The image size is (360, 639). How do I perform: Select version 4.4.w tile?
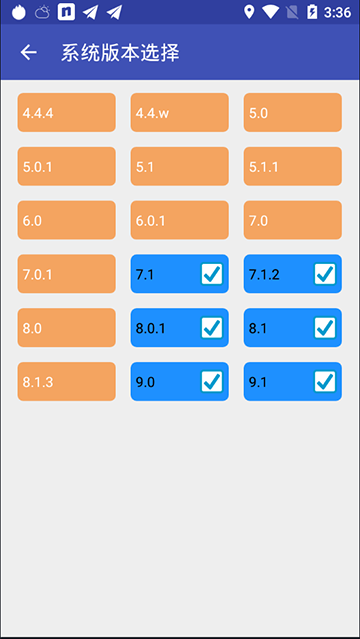[179, 112]
